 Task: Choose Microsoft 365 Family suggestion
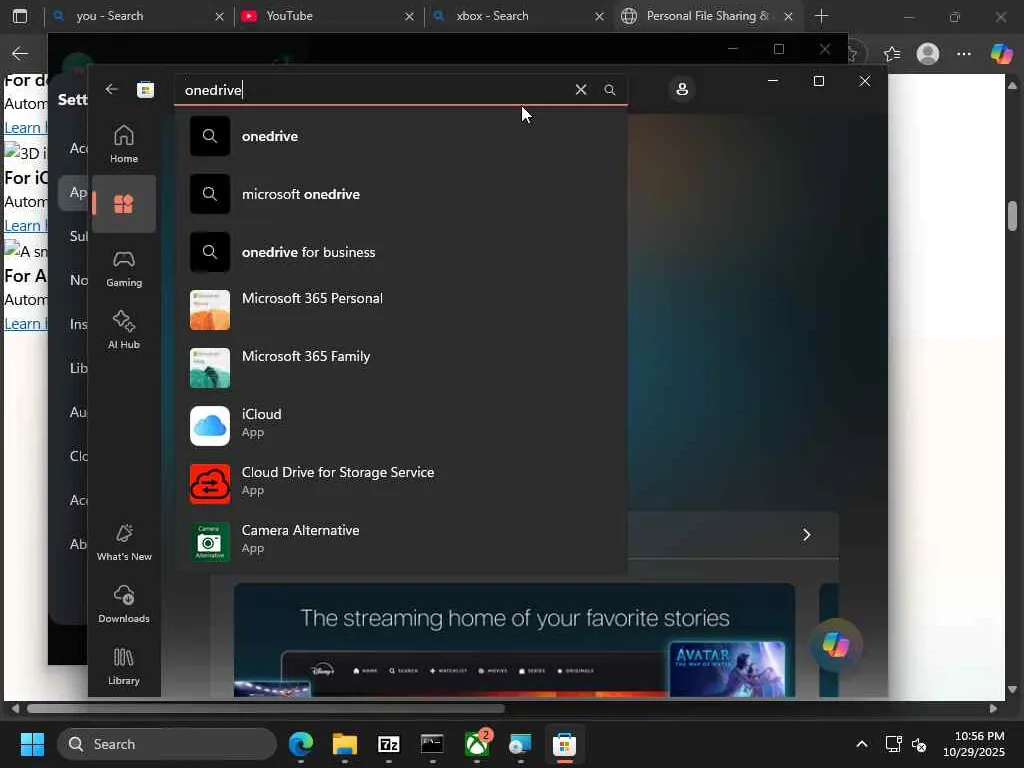(x=401, y=368)
